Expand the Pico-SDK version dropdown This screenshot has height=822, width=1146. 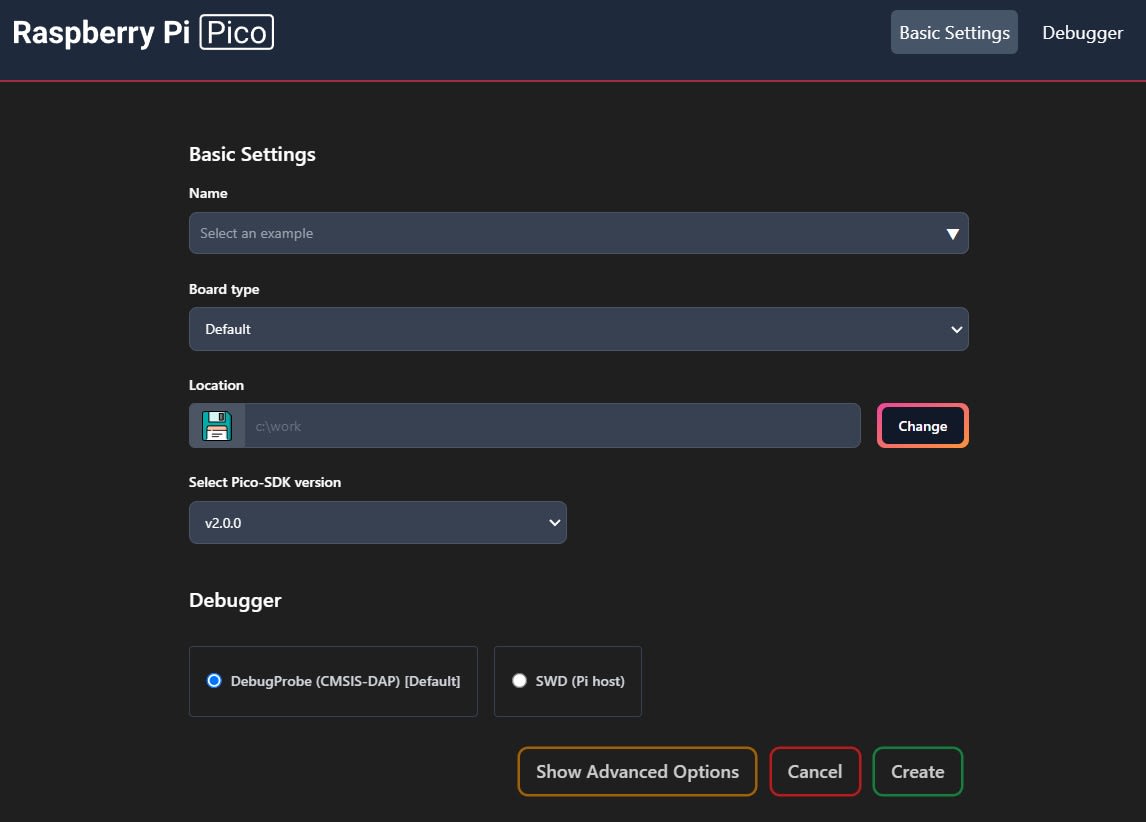click(x=378, y=522)
